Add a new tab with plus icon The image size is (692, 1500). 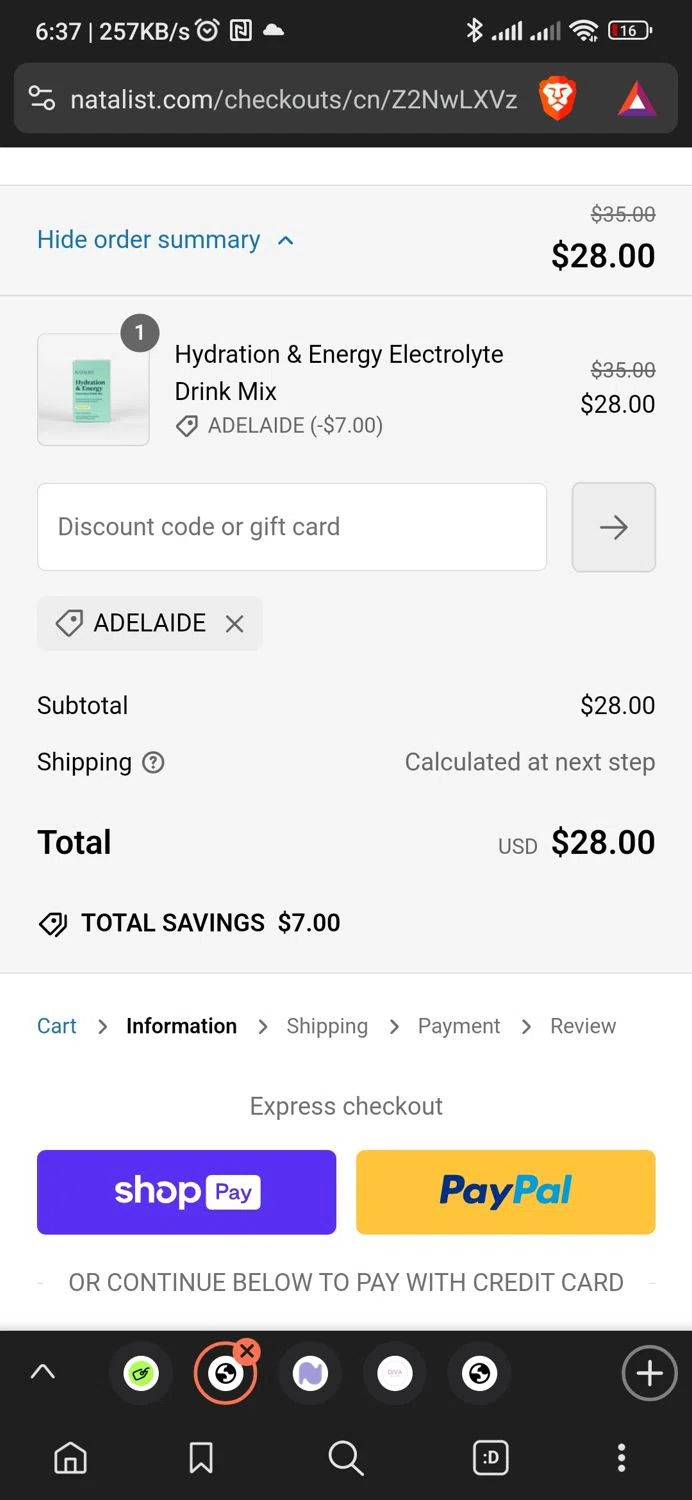pyautogui.click(x=649, y=1374)
